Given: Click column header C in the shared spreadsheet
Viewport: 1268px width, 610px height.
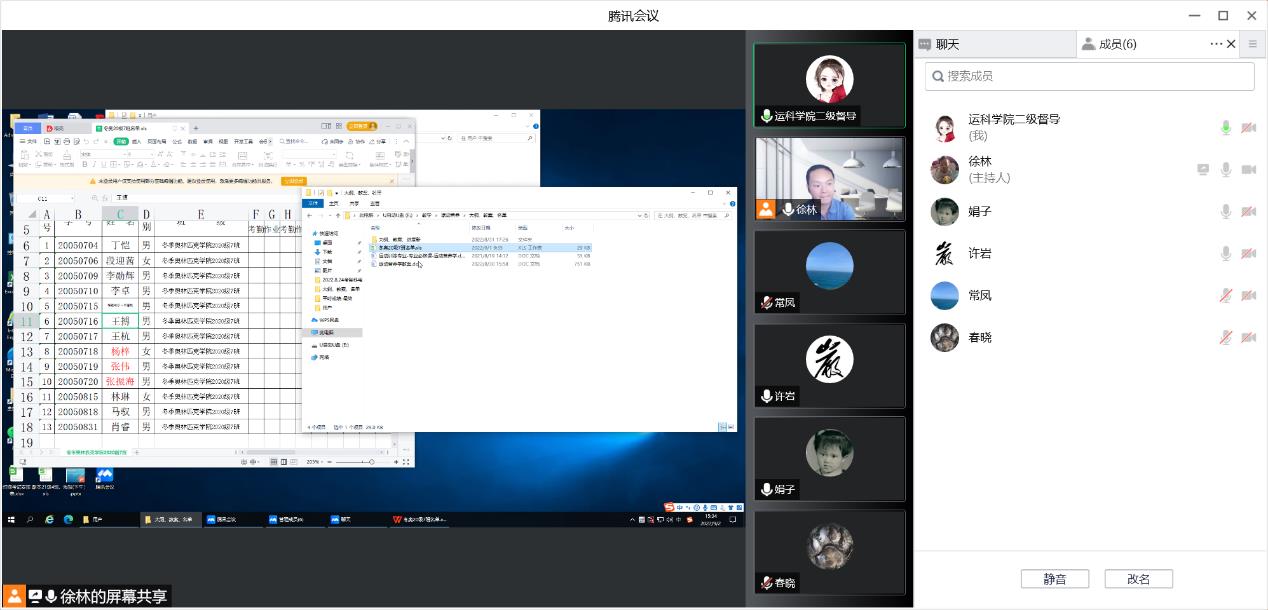Looking at the screenshot, I should [x=120, y=214].
